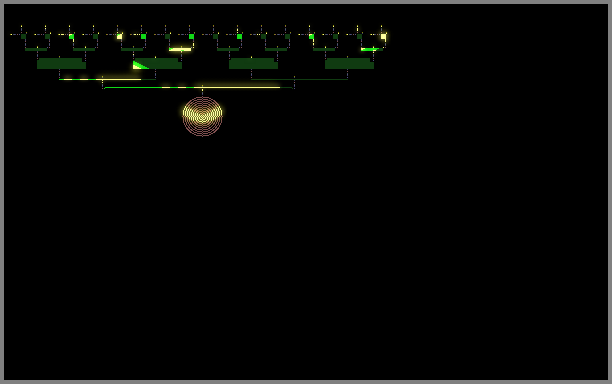612x384 pixels.
Task: Select the pale yellow leaf square near the left
Action: (x=119, y=37)
